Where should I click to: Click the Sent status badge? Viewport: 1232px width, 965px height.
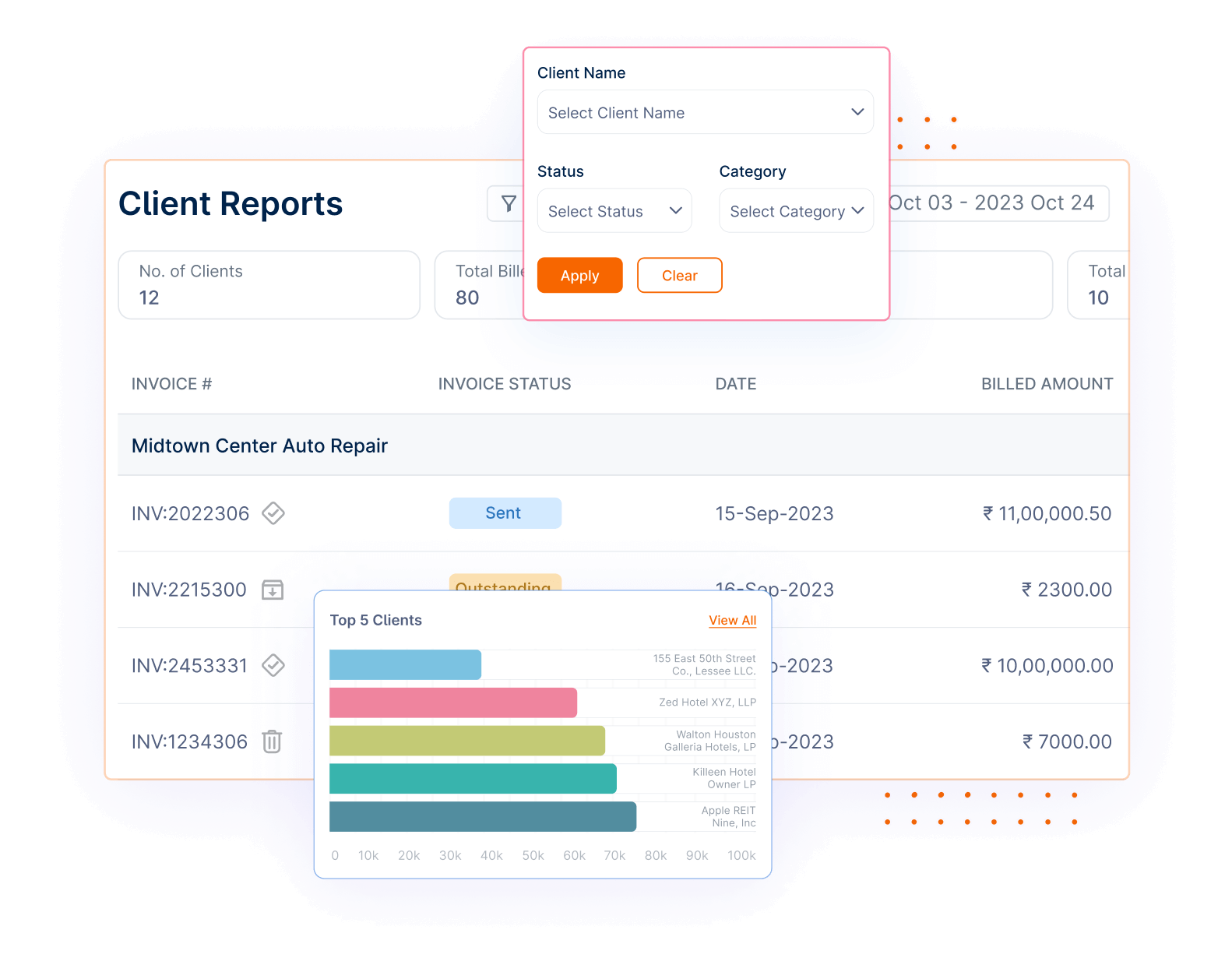click(x=505, y=513)
